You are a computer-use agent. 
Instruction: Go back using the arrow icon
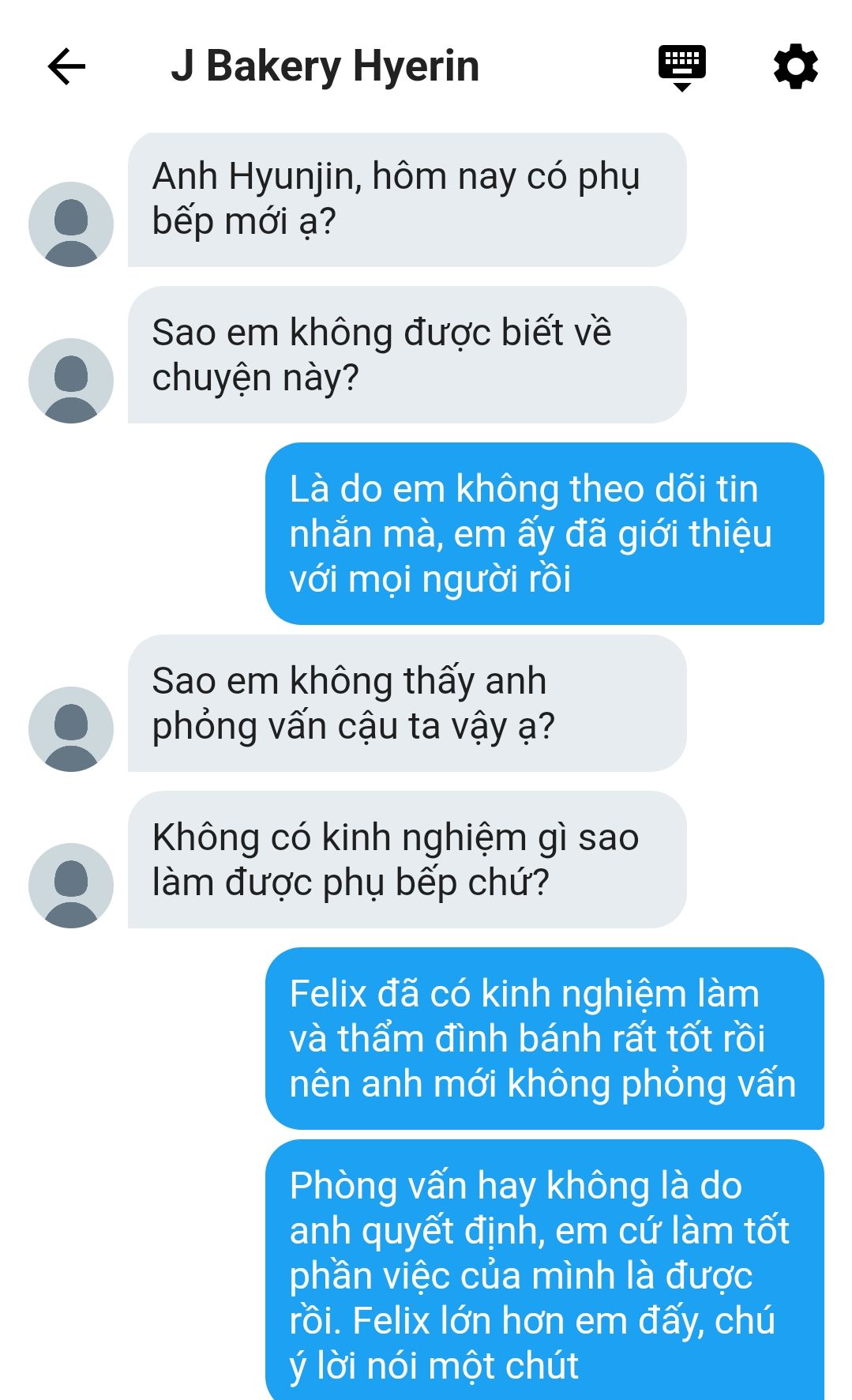click(x=66, y=66)
